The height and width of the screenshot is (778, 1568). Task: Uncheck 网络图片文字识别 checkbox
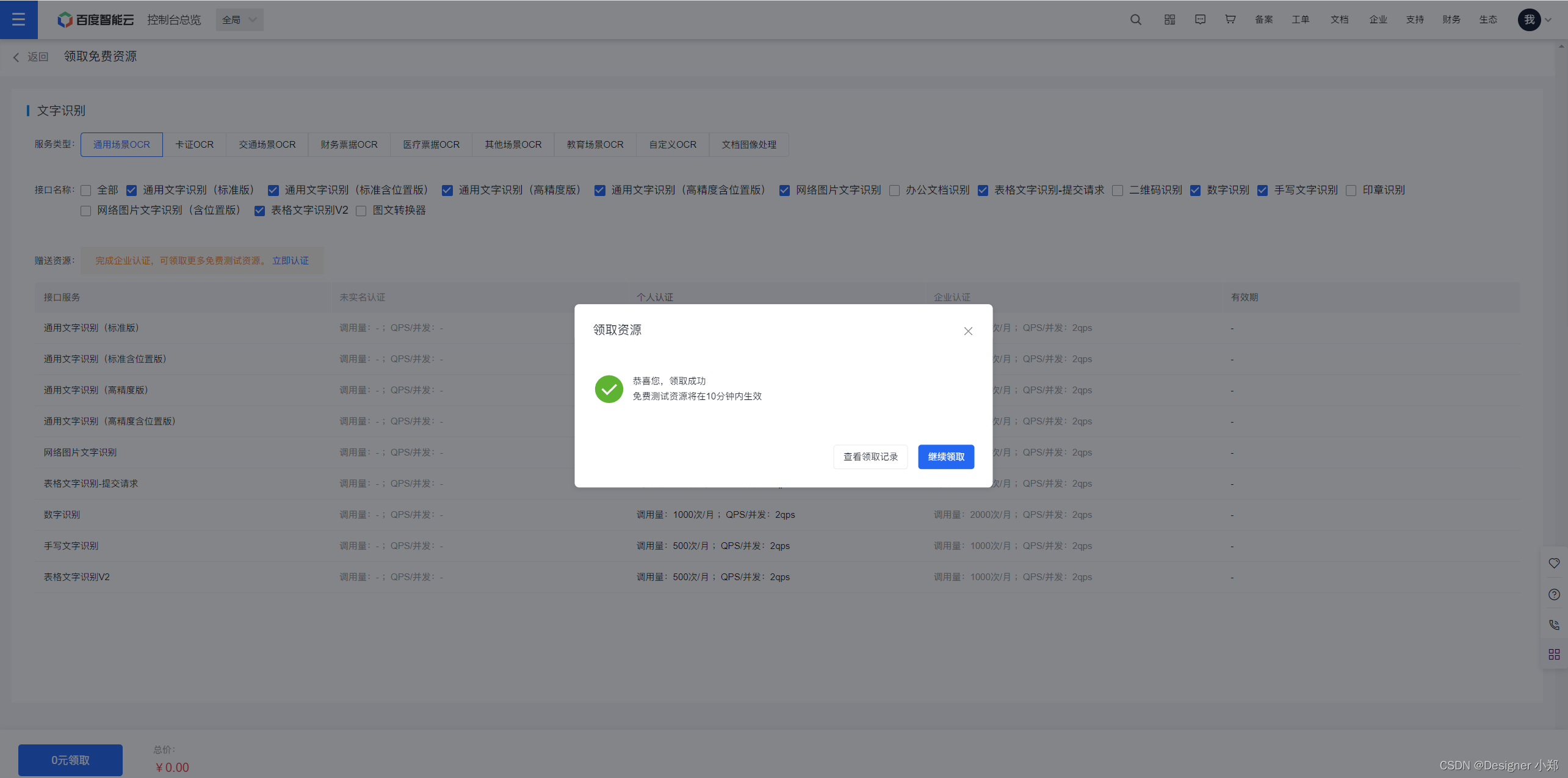(x=784, y=191)
